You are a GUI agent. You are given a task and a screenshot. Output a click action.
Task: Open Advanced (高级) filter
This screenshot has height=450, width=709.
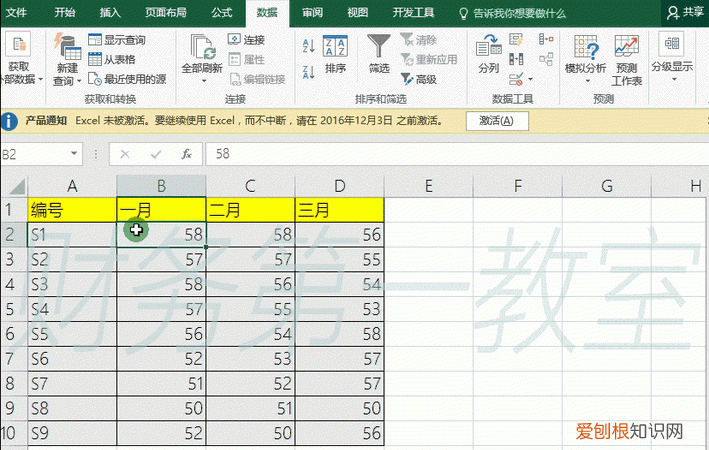tap(418, 79)
